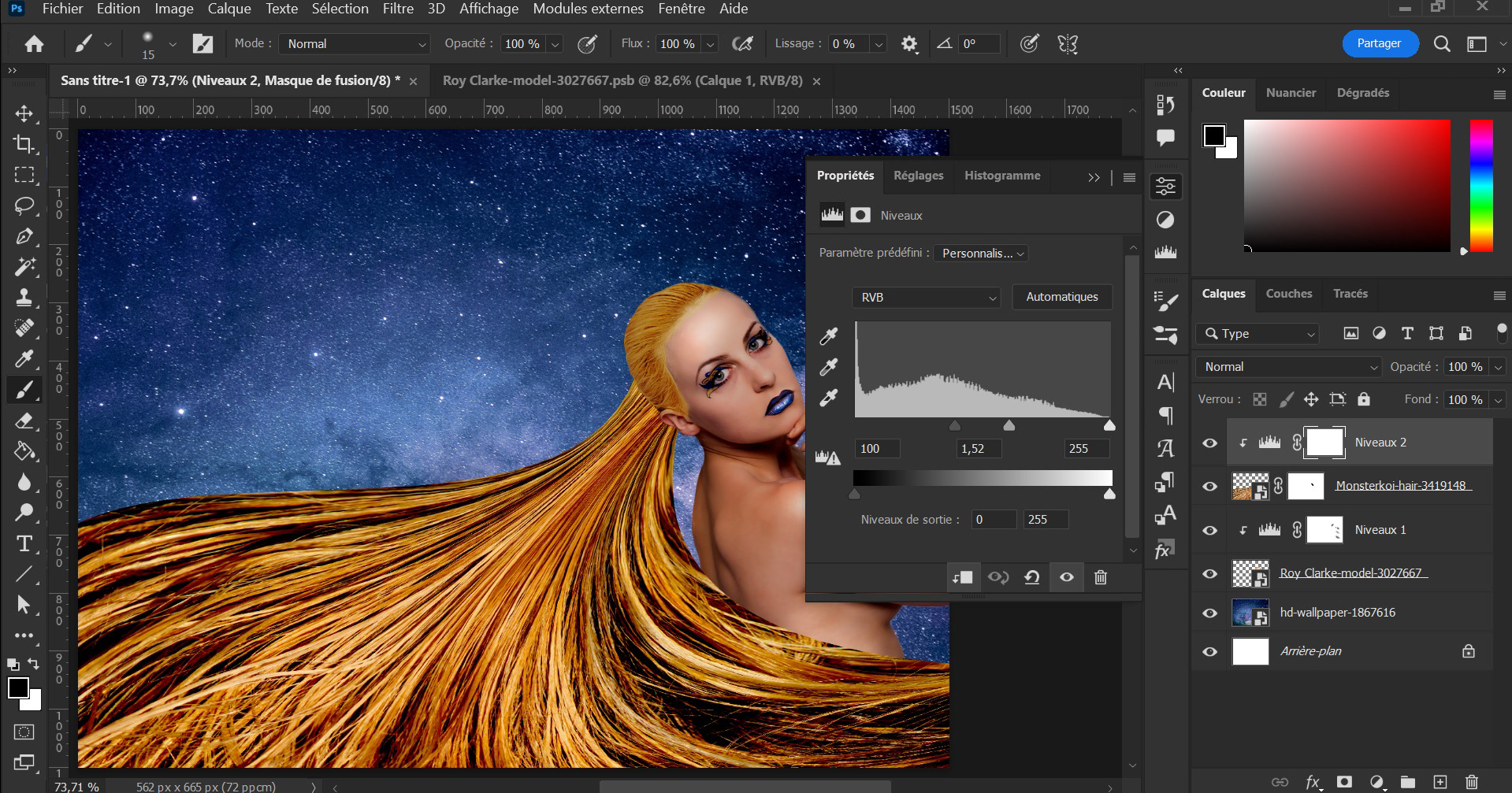The image size is (1512, 793).
Task: Select the Lasso tool
Action: coord(24,206)
